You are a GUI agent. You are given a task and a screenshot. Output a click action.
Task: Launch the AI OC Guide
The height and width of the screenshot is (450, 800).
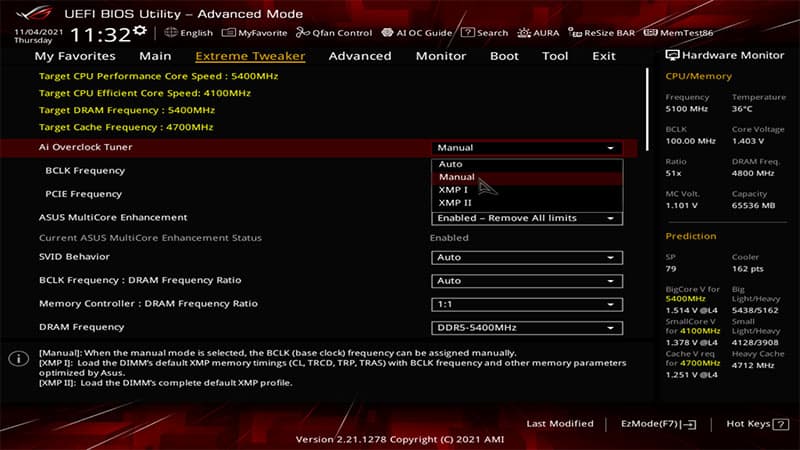tap(417, 33)
